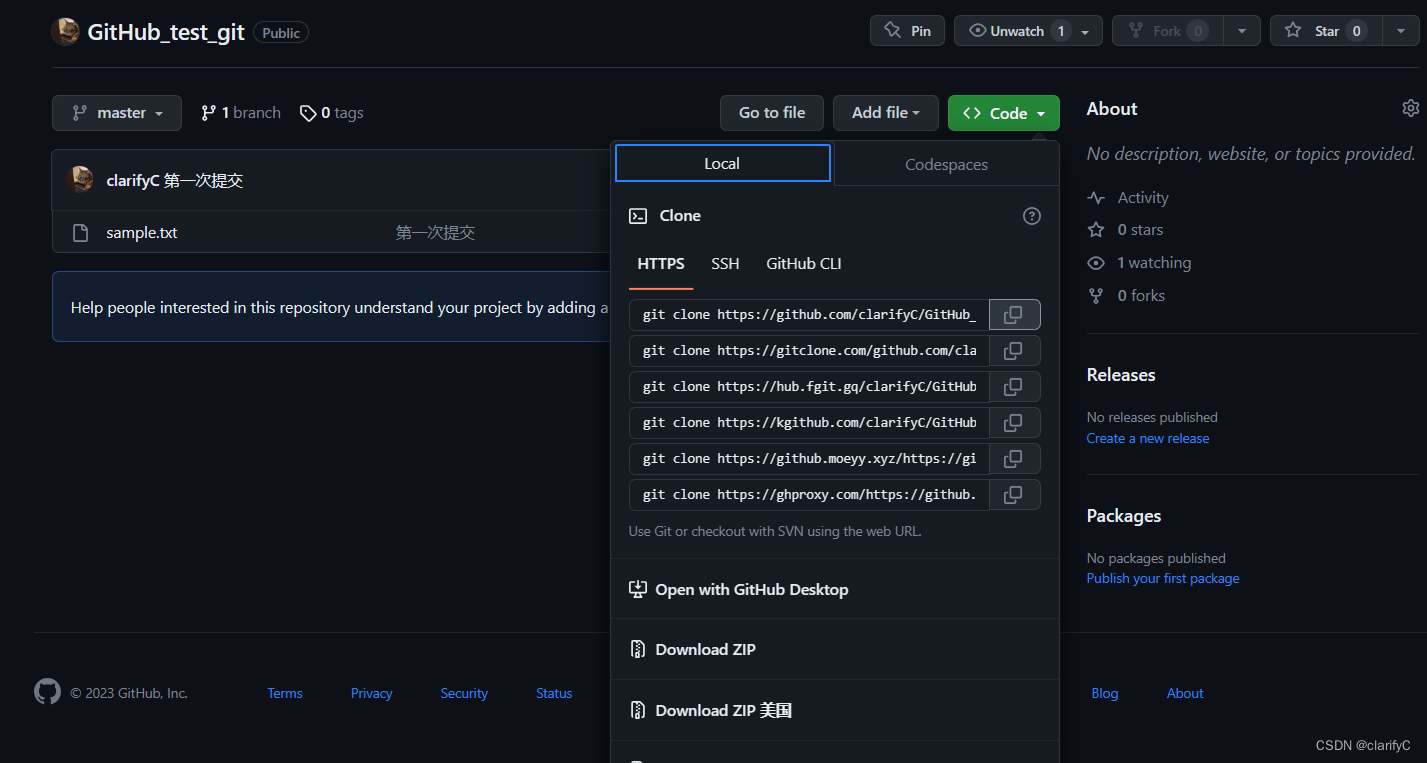Viewport: 1427px width, 763px height.
Task: Open the Terms footer link
Action: pos(285,694)
